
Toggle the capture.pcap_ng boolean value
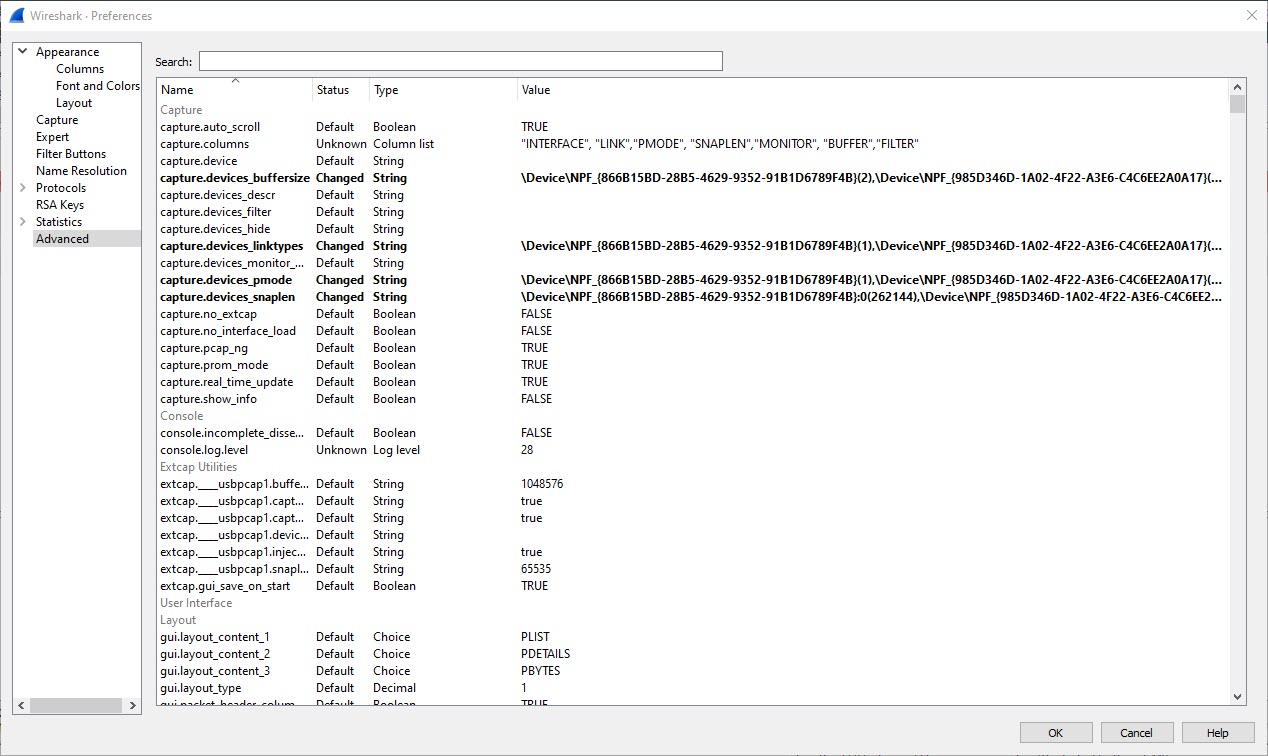pos(534,348)
